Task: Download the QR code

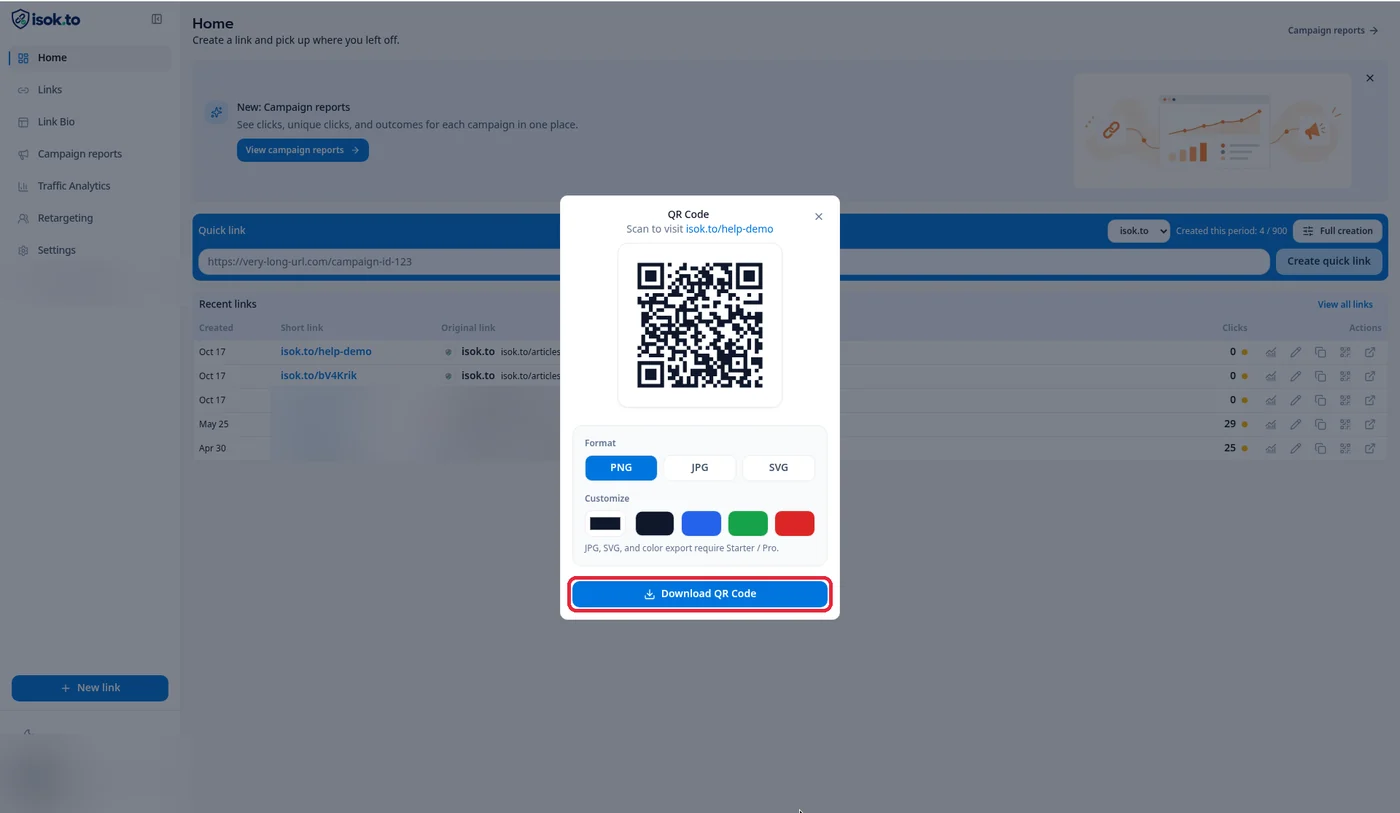Action: (x=700, y=594)
